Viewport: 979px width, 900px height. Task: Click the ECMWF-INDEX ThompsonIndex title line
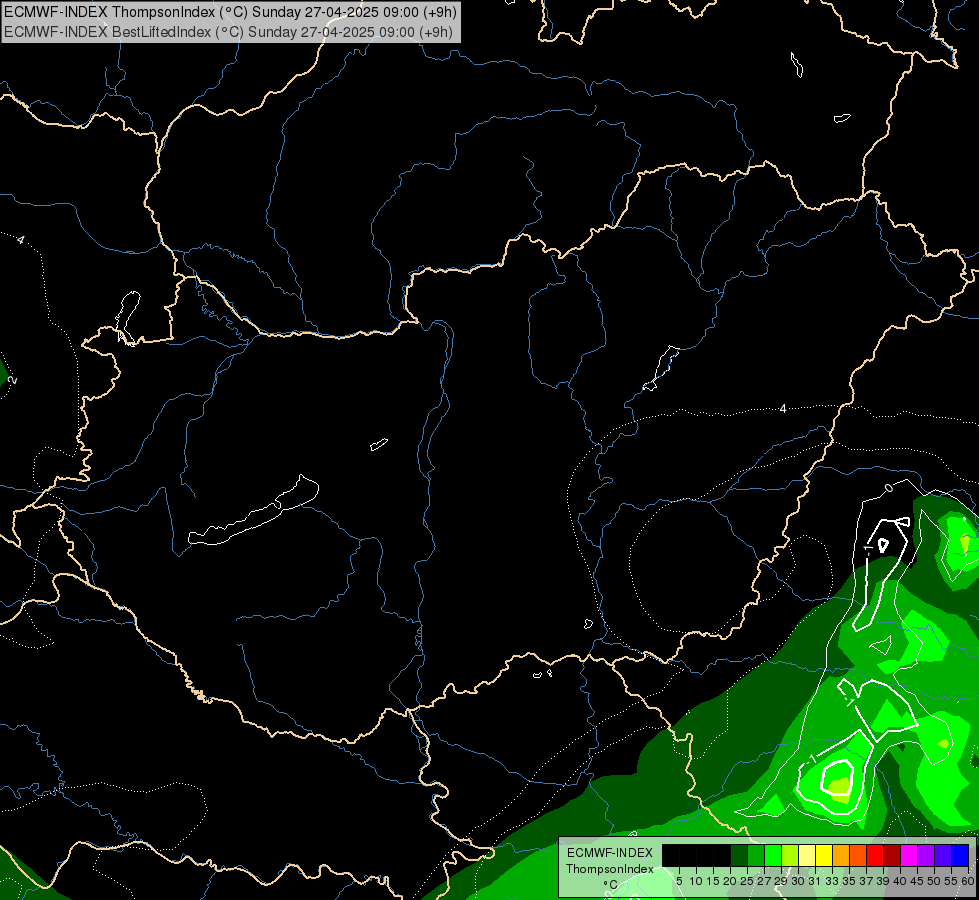[230, 12]
